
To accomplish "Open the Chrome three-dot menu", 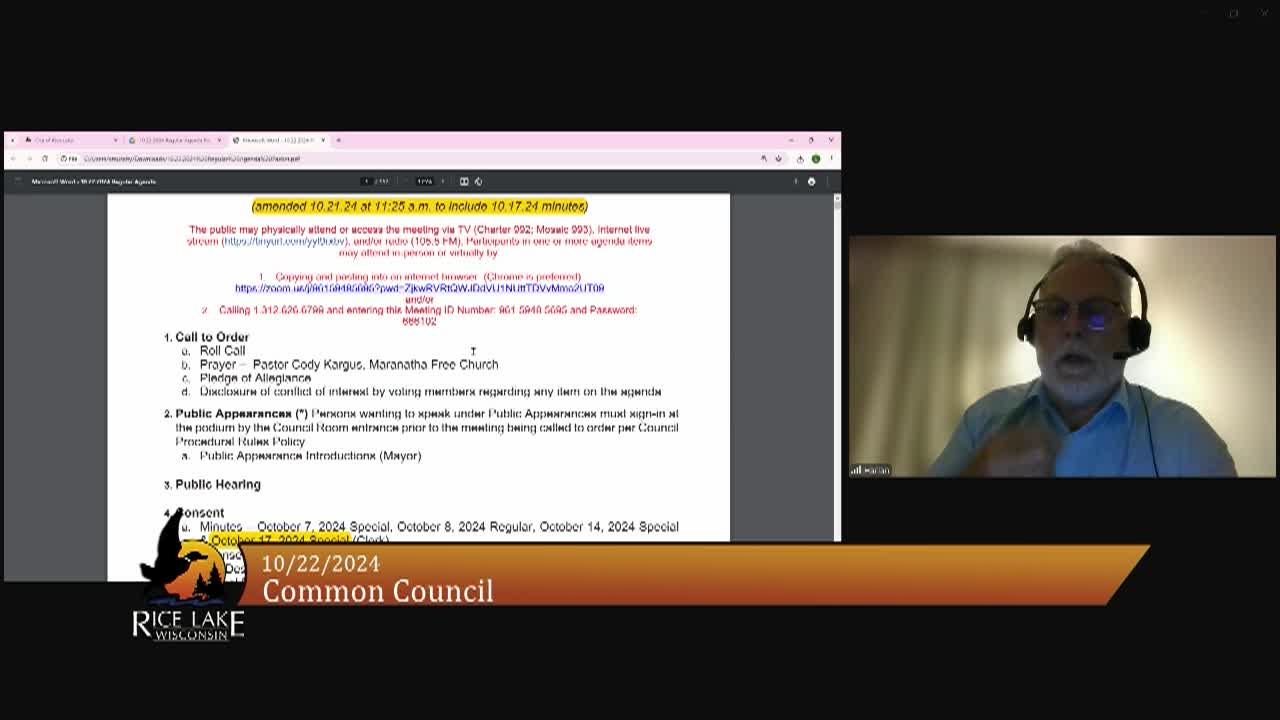I will [831, 158].
